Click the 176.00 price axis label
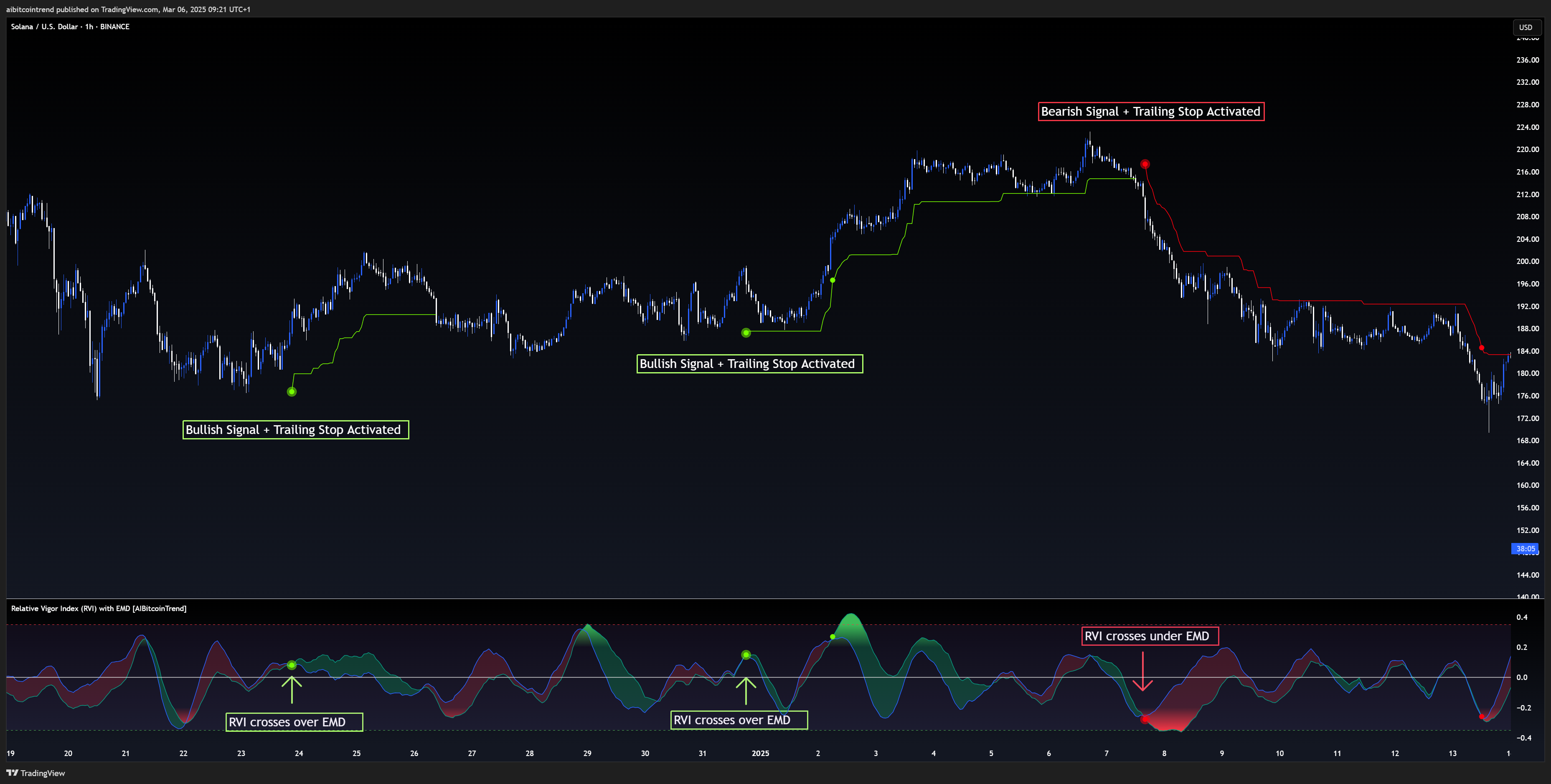Image resolution: width=1551 pixels, height=784 pixels. (1528, 396)
